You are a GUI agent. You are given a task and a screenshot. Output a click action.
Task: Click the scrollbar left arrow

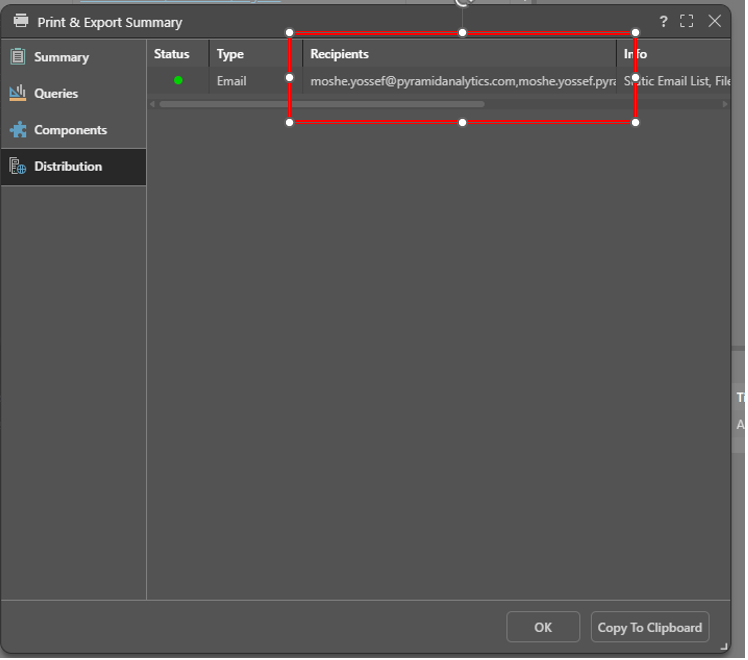152,104
